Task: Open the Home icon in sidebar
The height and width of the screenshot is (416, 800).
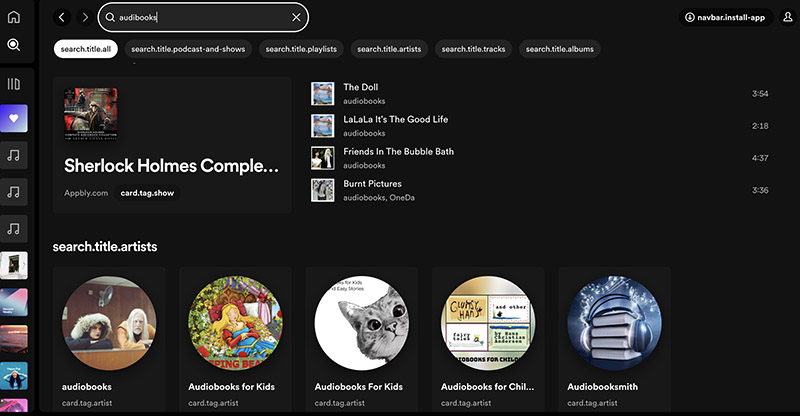Action: [x=14, y=17]
